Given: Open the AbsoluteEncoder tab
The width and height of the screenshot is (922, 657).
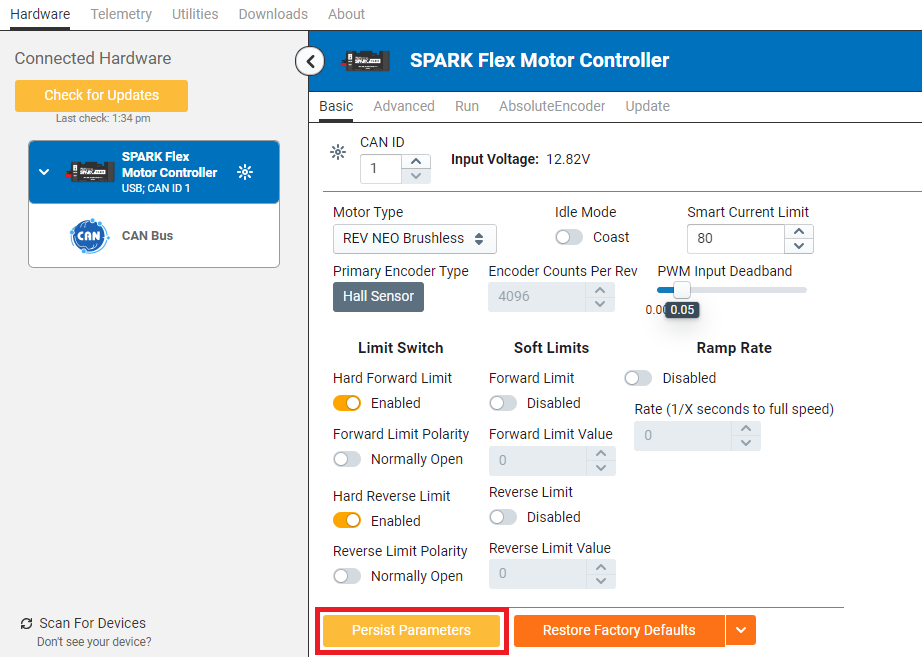Looking at the screenshot, I should pos(552,106).
